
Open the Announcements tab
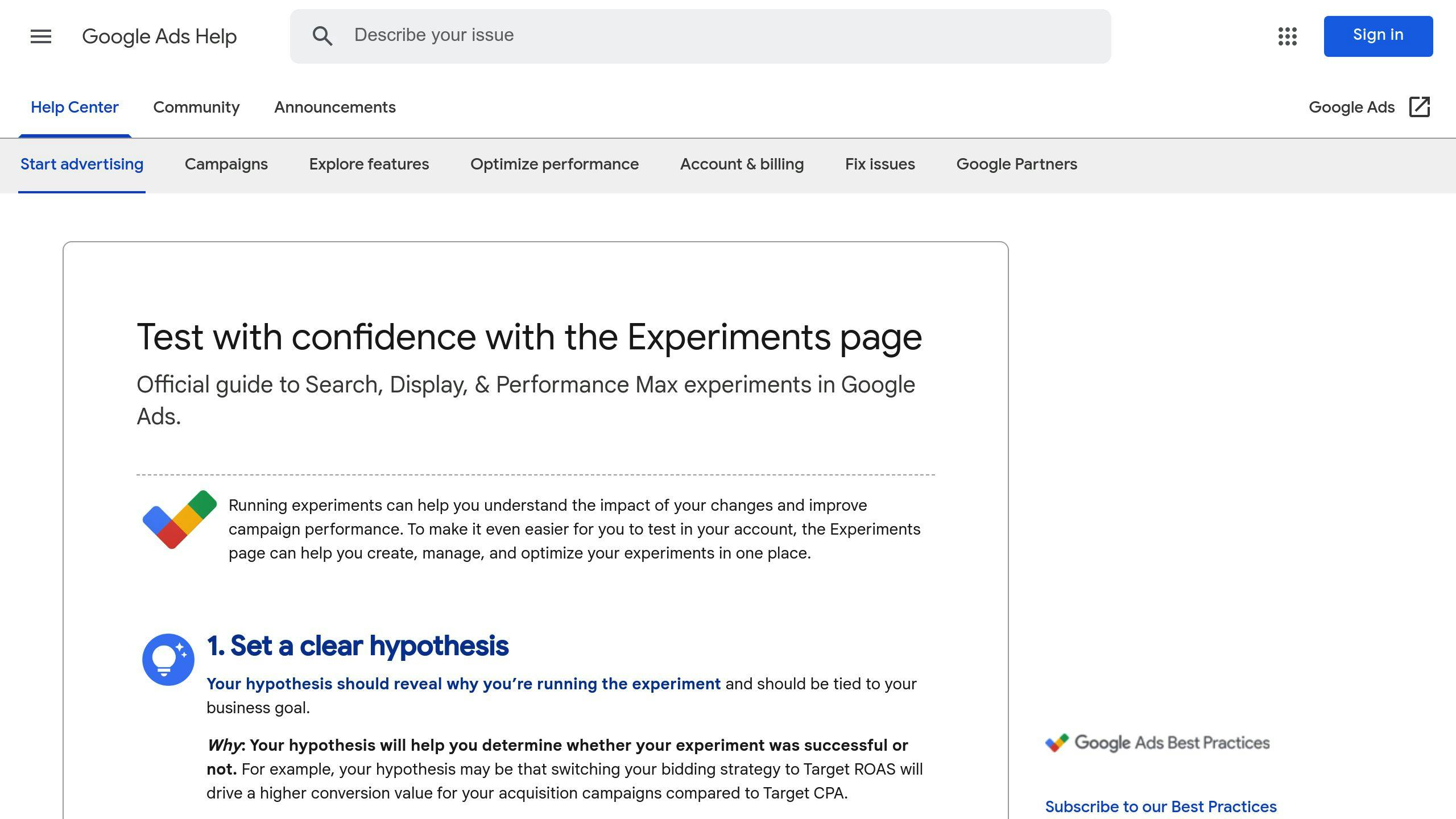(x=335, y=107)
